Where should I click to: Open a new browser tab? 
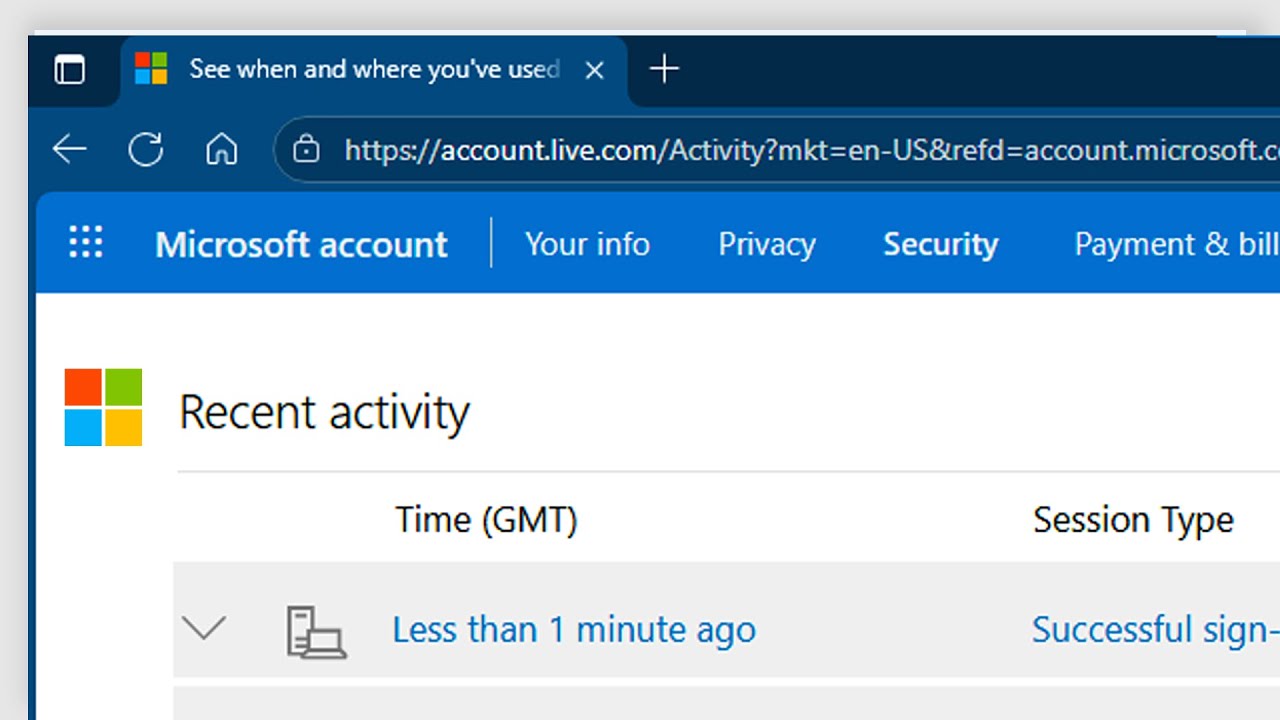[664, 69]
